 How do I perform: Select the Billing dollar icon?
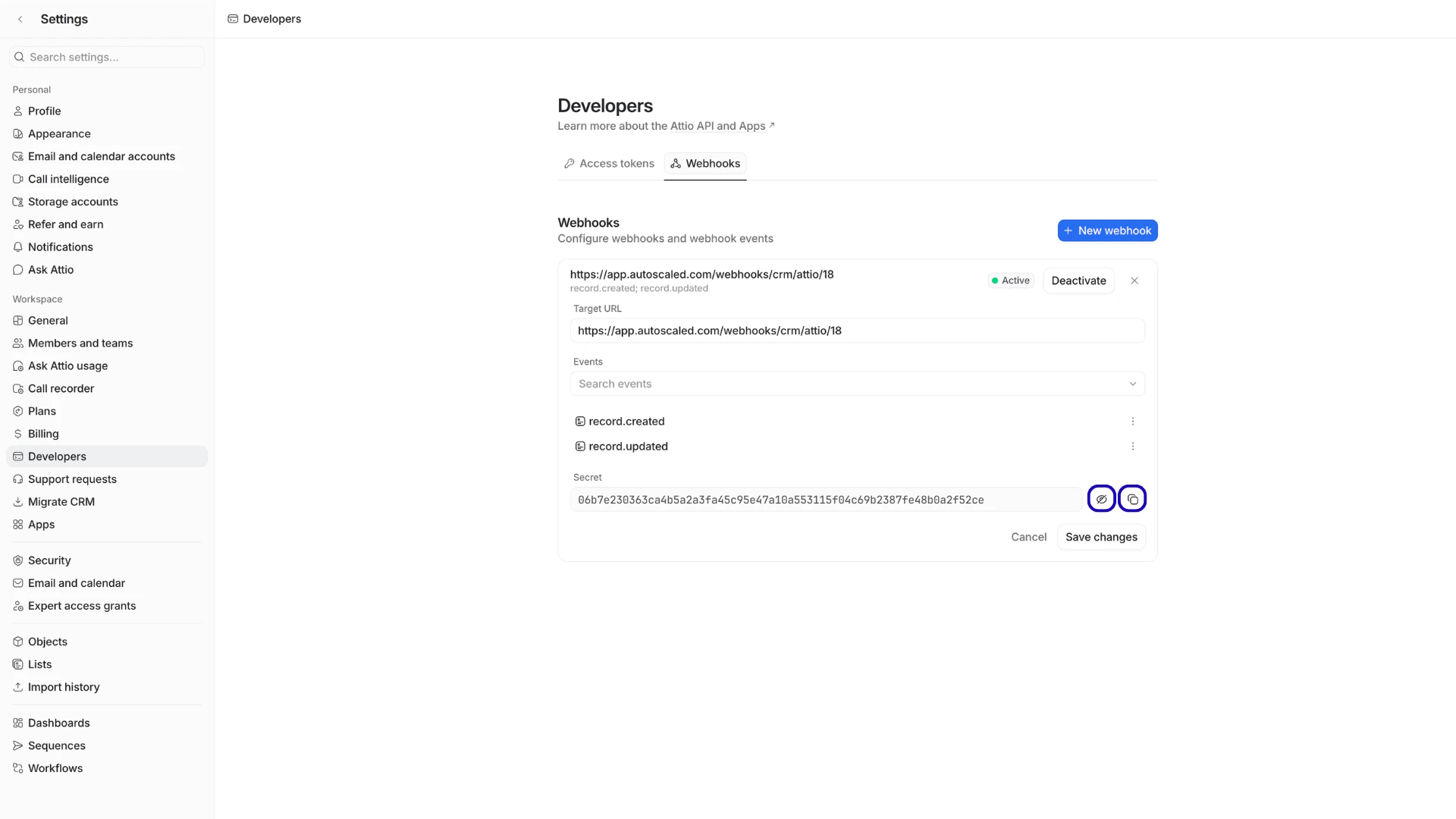[17, 434]
